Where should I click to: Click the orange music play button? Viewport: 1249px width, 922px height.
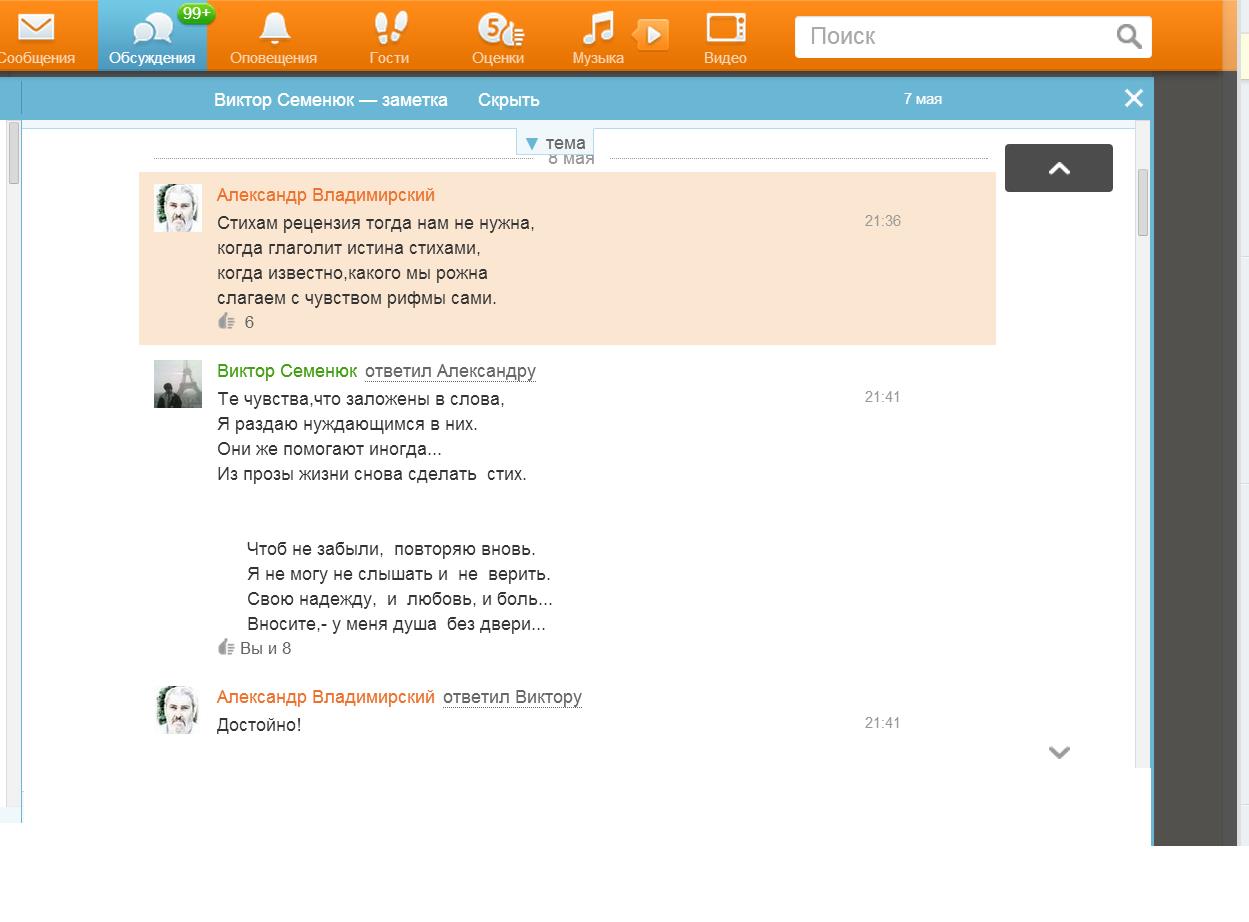pos(651,35)
